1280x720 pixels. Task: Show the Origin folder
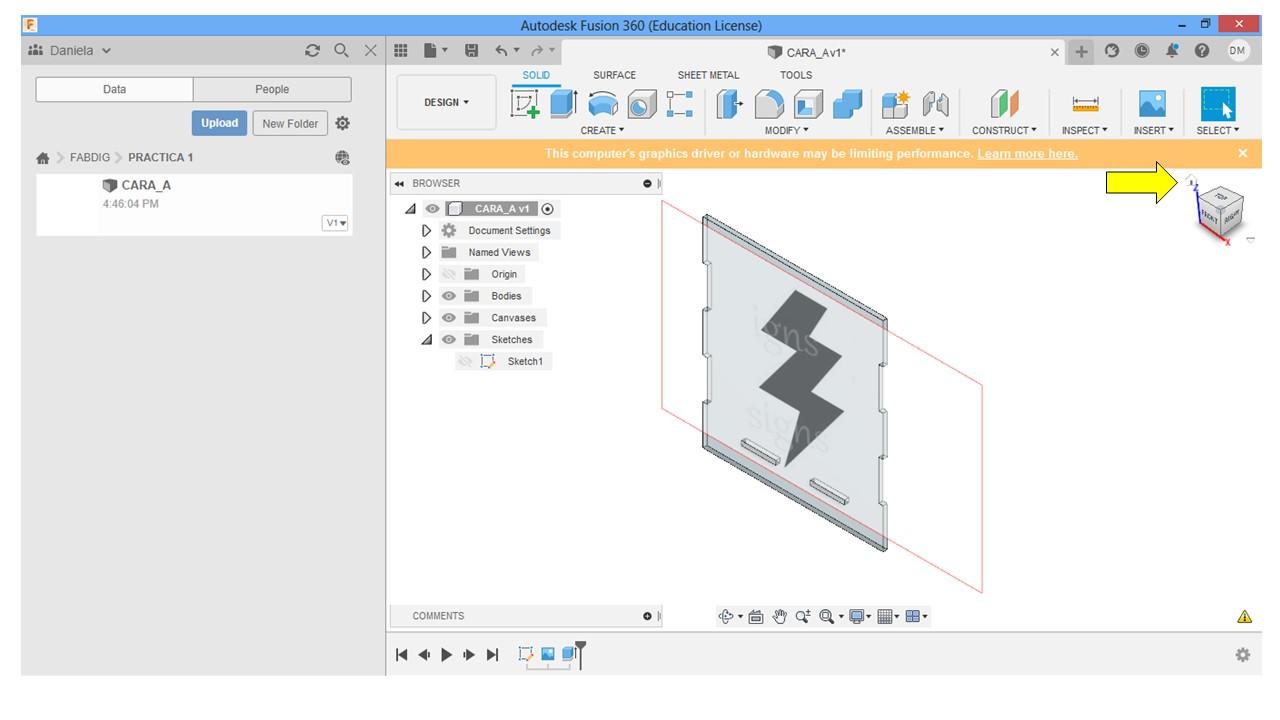[449, 274]
